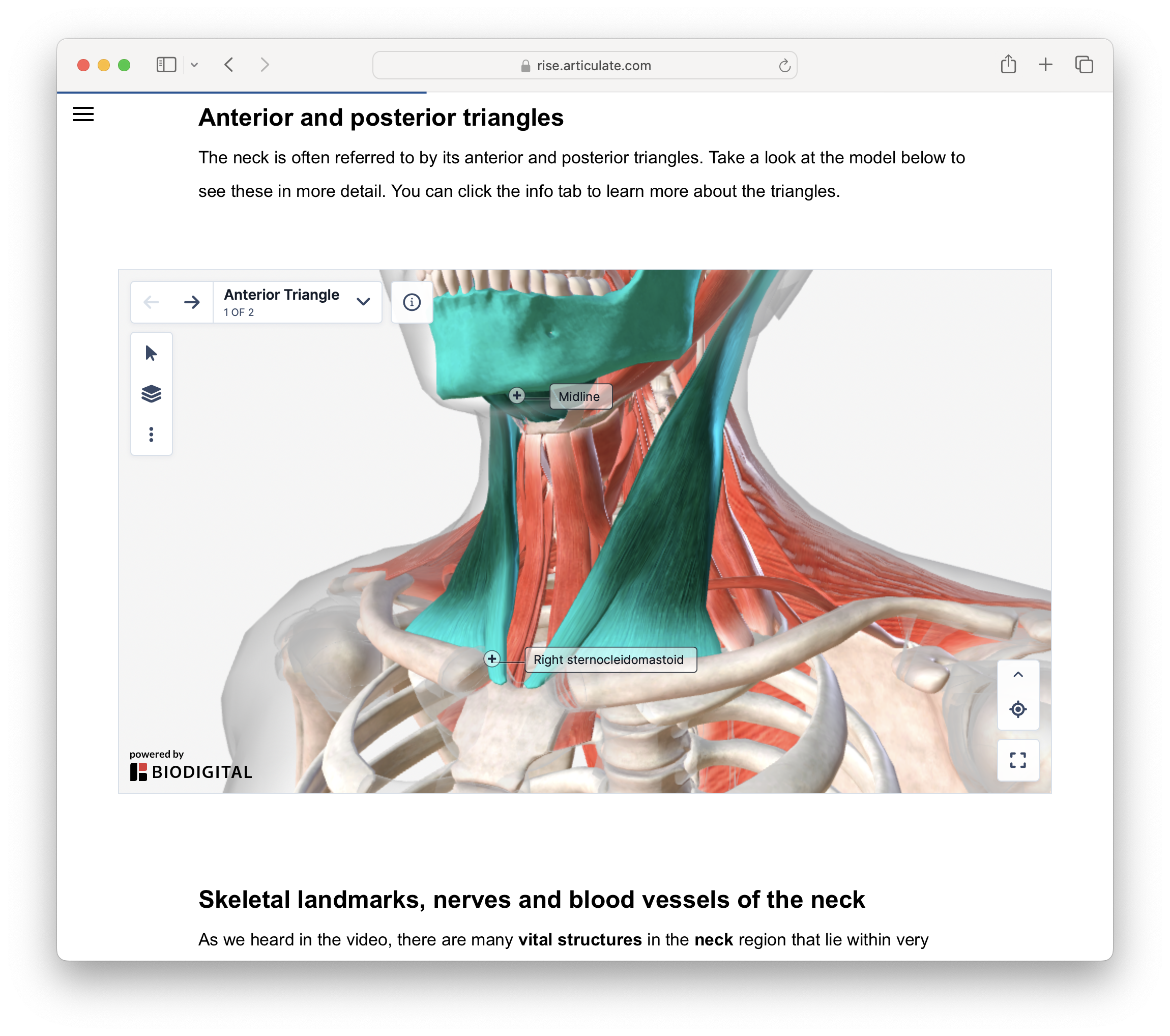Expand the Midline label plus toggle
Viewport: 1170px width, 1036px height.
pyautogui.click(x=516, y=395)
